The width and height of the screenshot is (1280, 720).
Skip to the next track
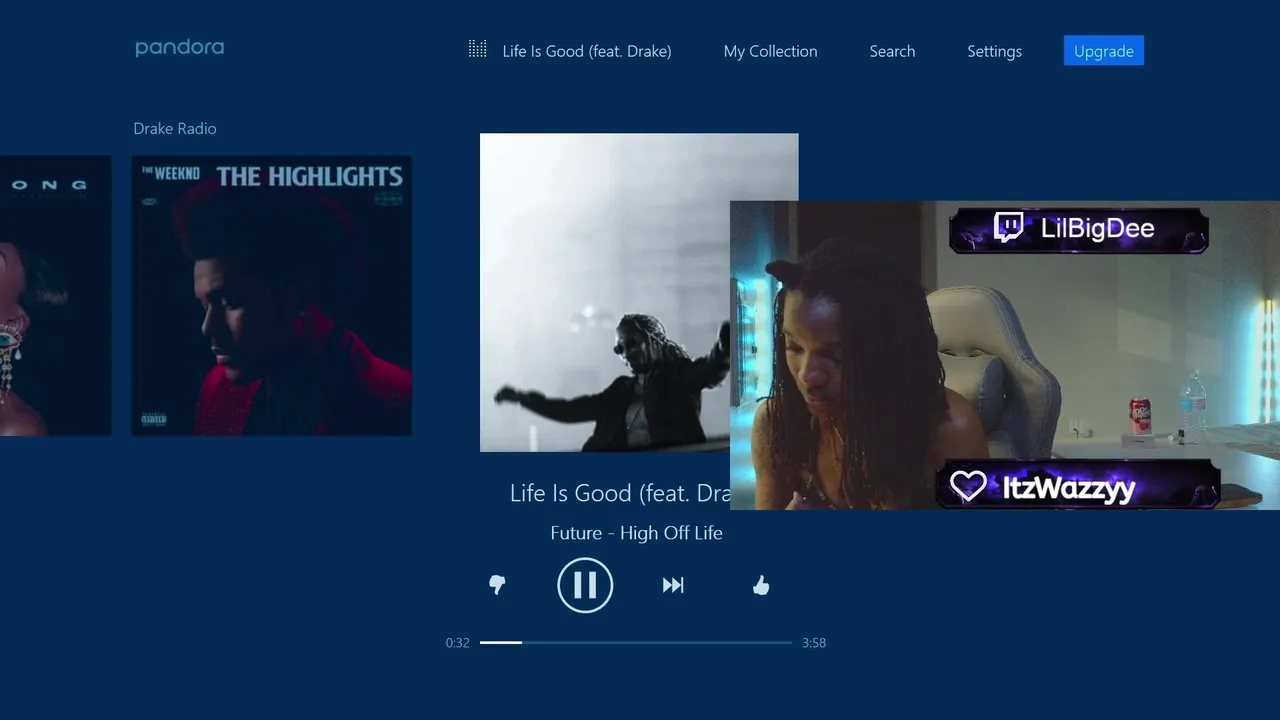point(673,585)
